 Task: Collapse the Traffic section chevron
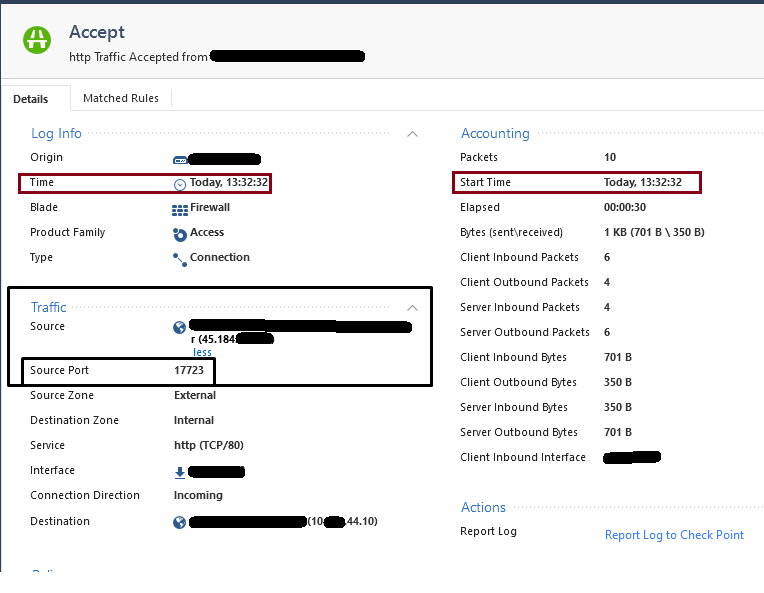pyautogui.click(x=412, y=308)
